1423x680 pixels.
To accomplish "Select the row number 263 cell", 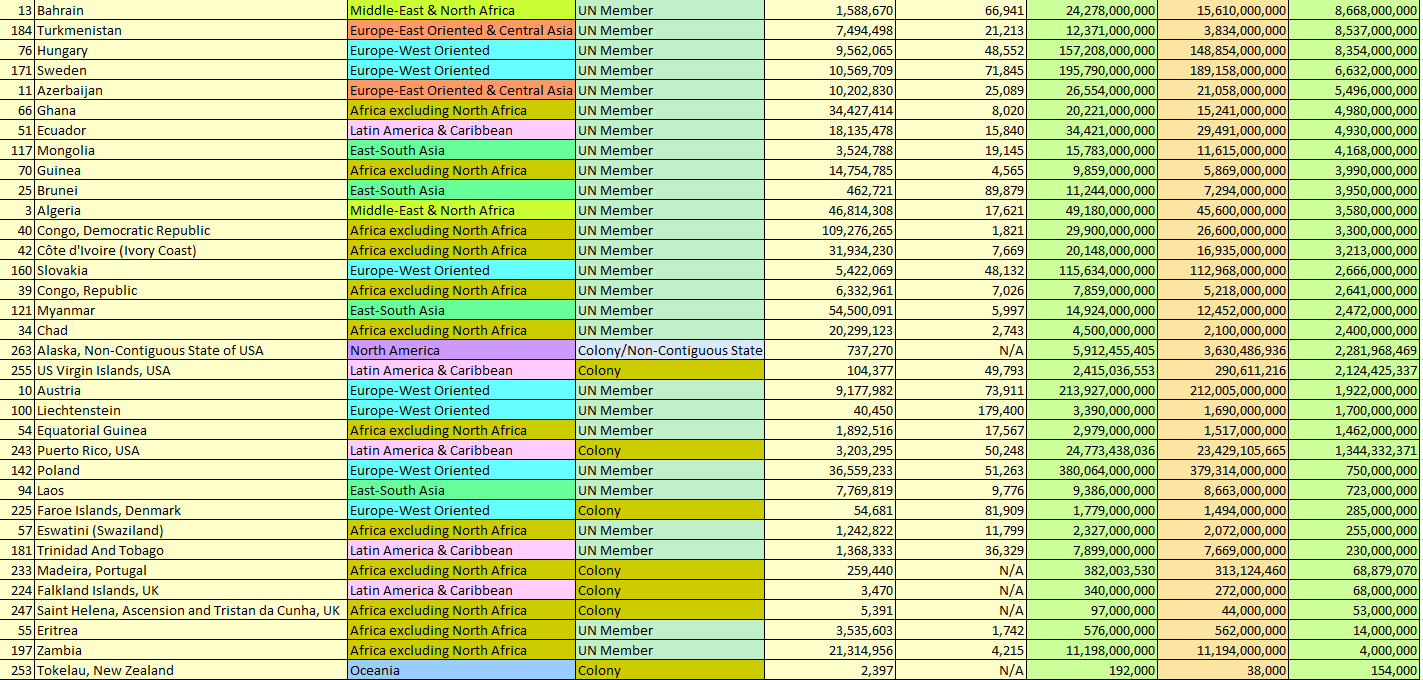I will point(18,350).
